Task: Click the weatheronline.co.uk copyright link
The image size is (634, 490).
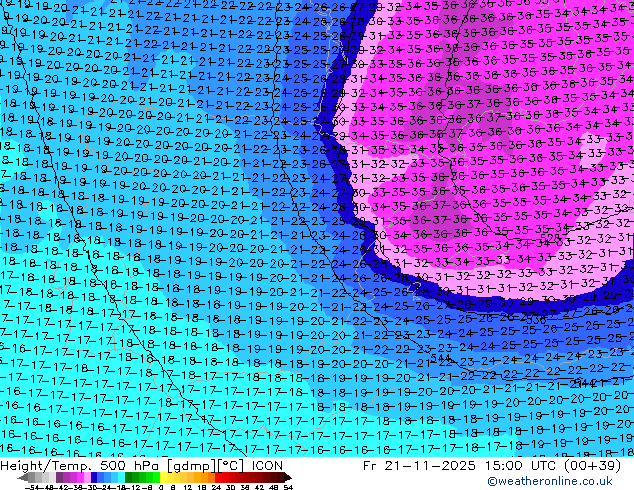Action: click(x=550, y=481)
